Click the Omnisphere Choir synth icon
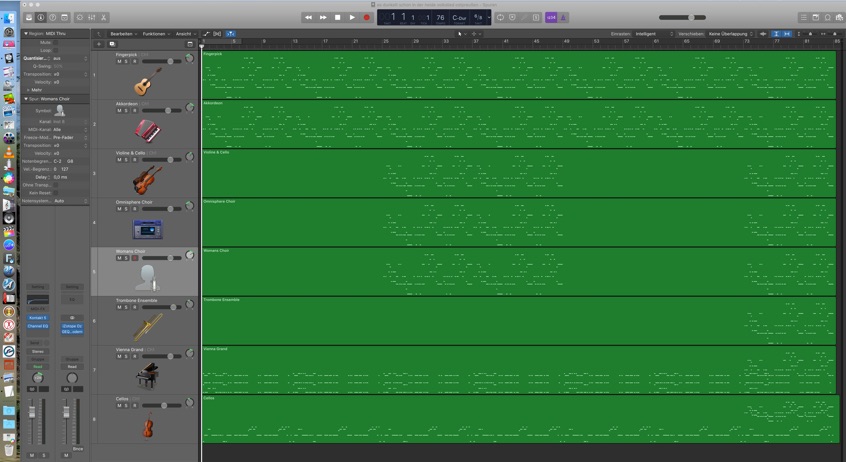This screenshot has width=846, height=462. 147,229
